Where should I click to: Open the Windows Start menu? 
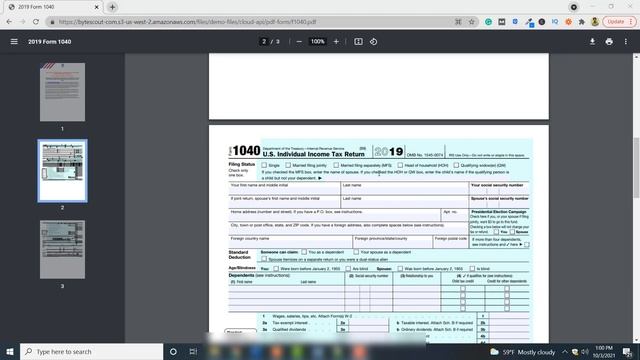tap(10, 351)
